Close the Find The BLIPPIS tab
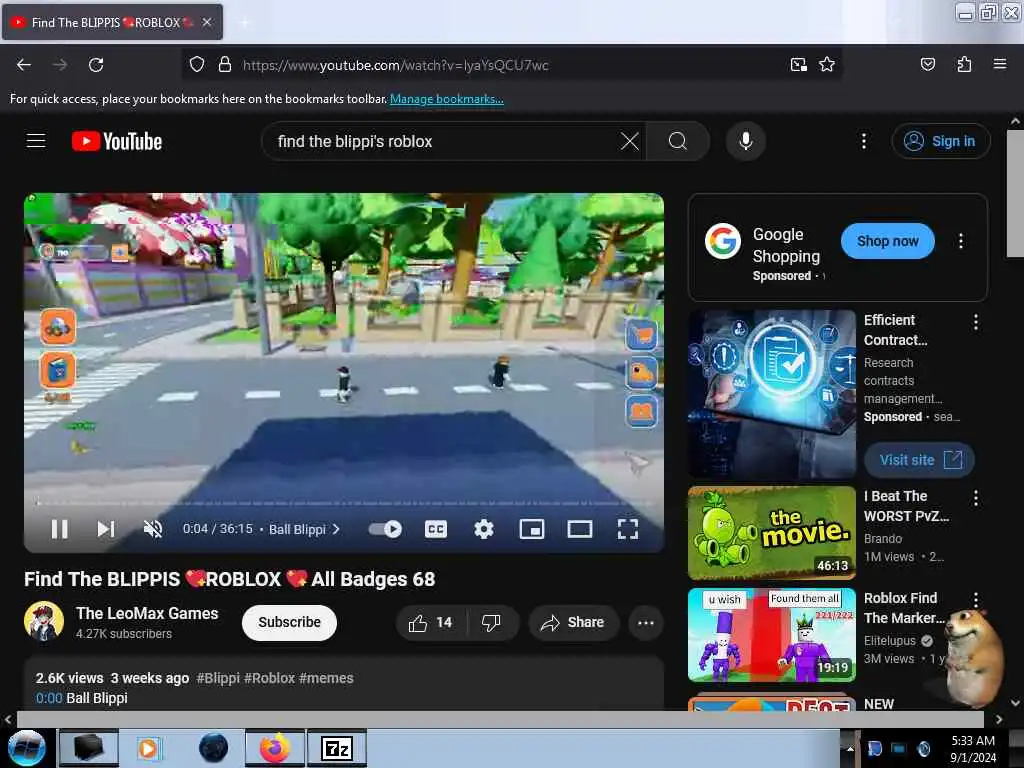 pos(207,22)
